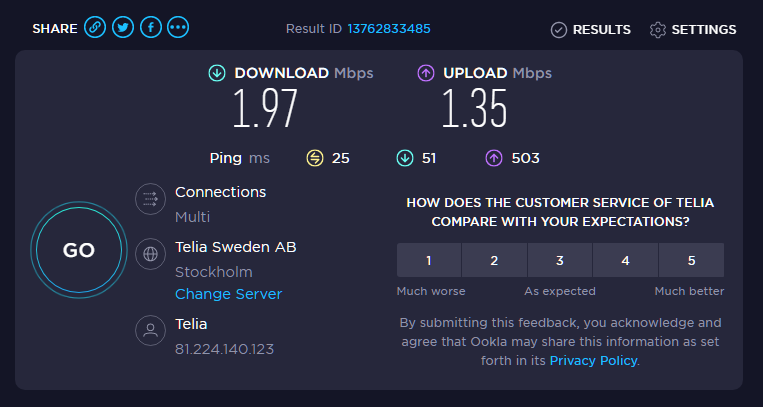The image size is (763, 407).
Task: Rate customer service 5 Much better
Action: point(691,260)
